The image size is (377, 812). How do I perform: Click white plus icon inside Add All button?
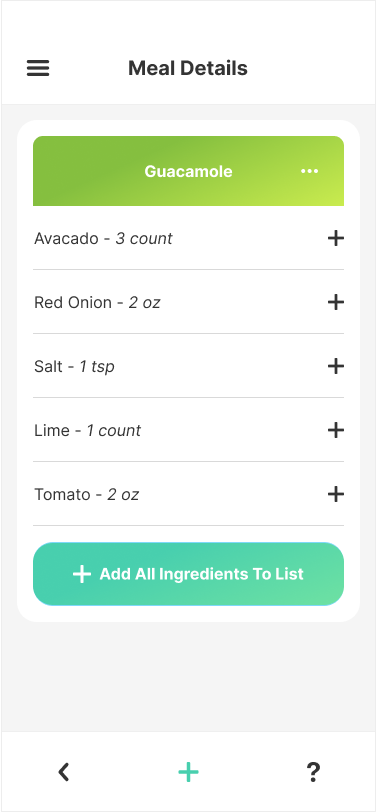[x=82, y=574]
